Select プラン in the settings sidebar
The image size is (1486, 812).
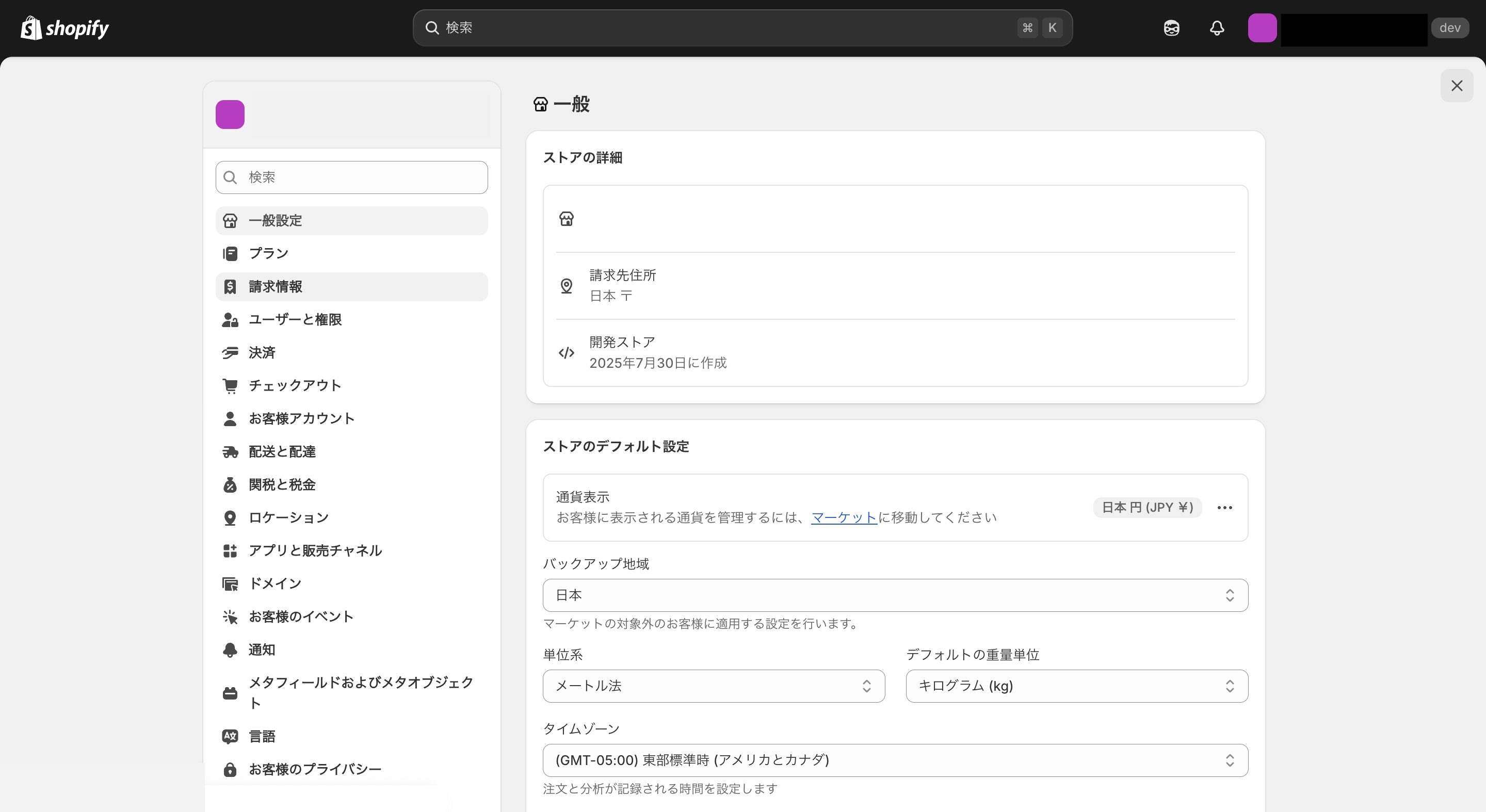(268, 253)
